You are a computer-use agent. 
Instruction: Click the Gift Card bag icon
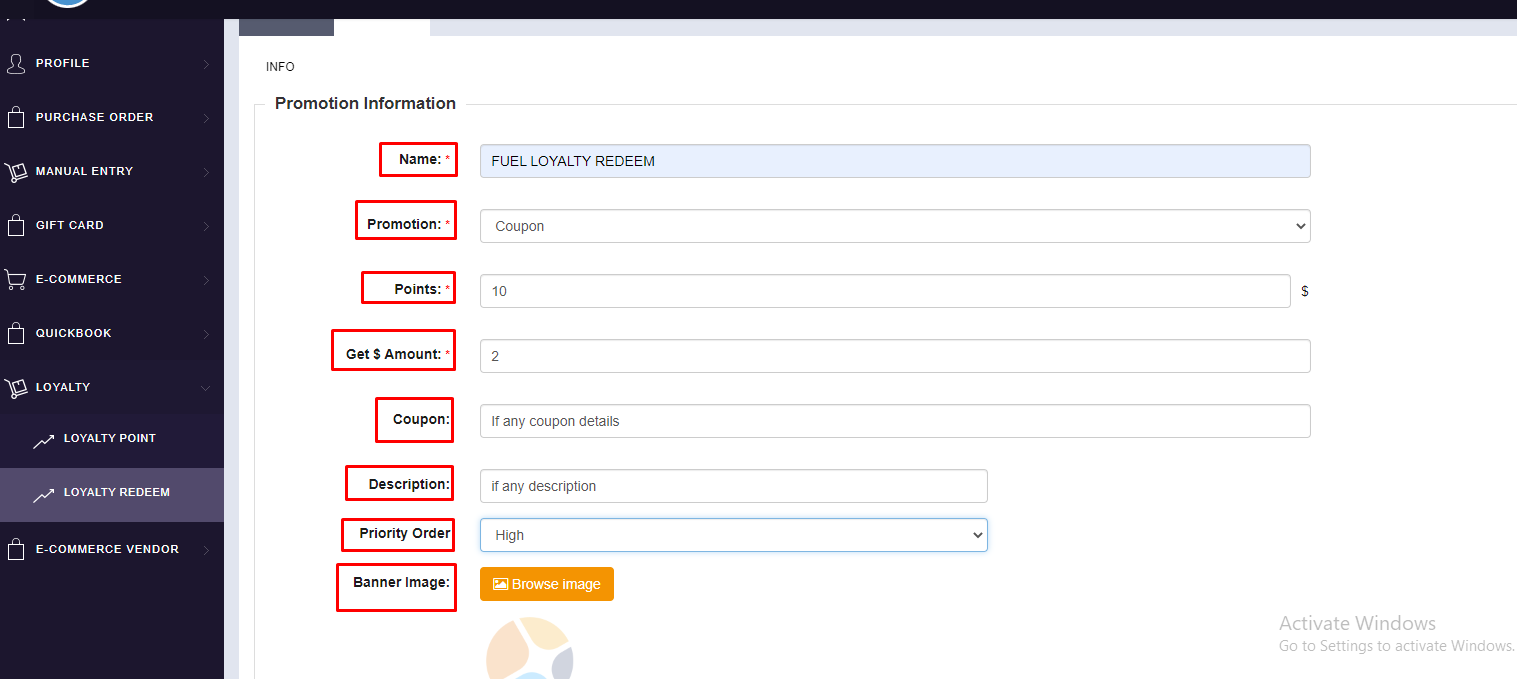pos(15,226)
